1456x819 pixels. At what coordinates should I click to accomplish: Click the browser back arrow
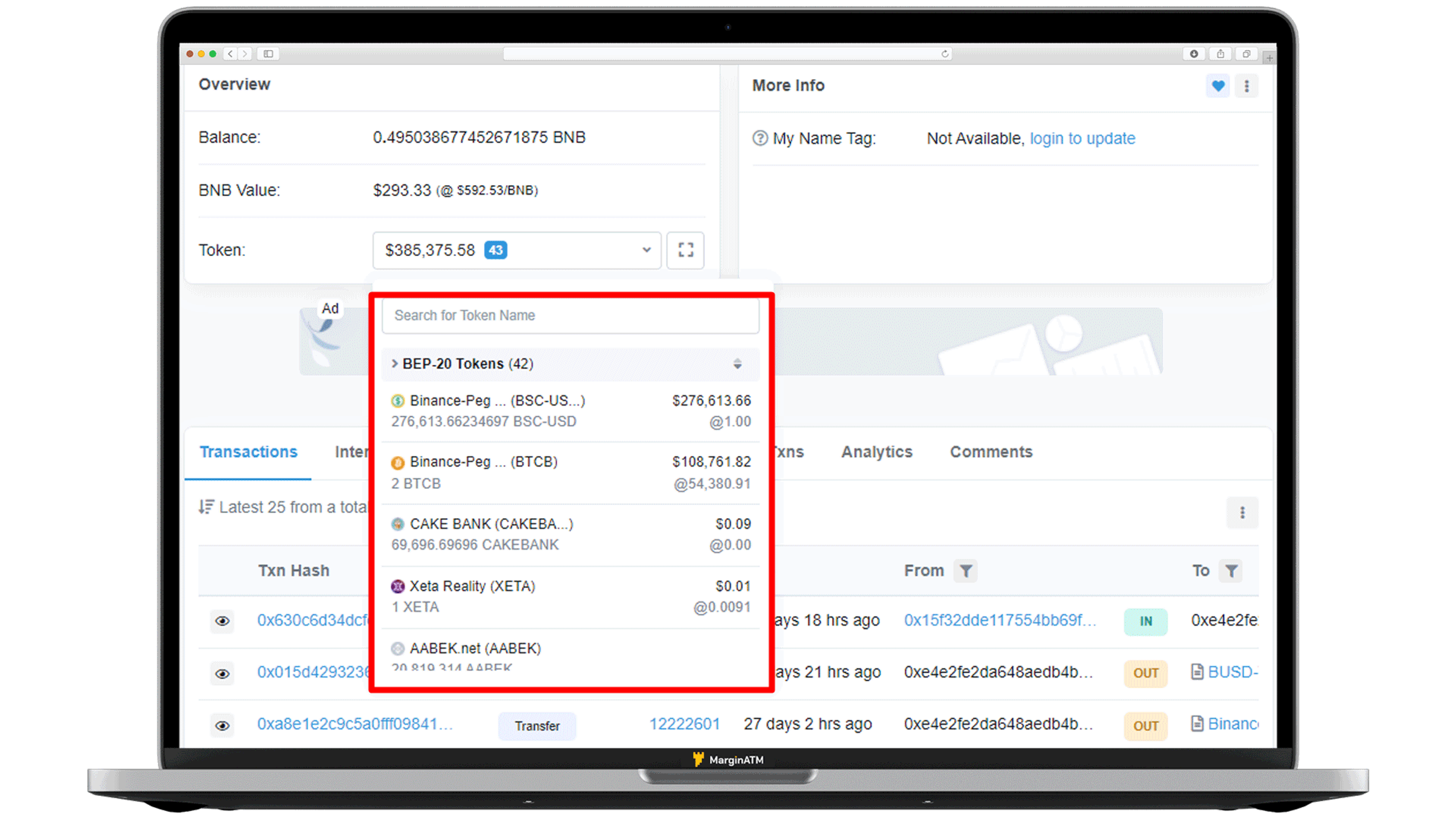[x=230, y=53]
